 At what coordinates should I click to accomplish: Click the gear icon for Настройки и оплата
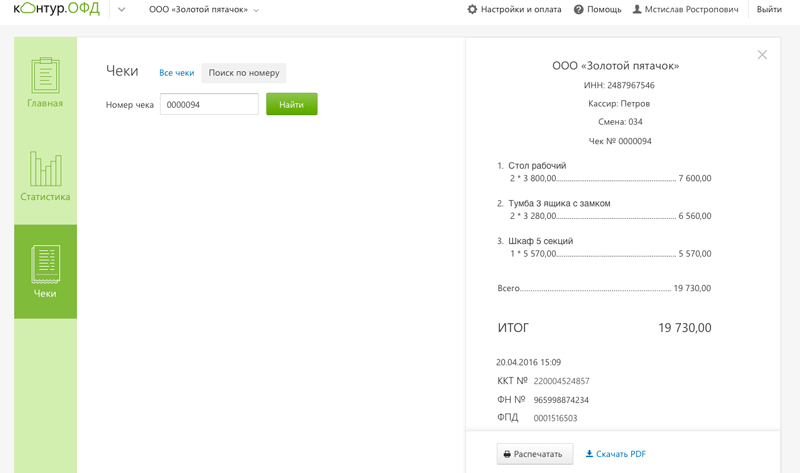(x=472, y=9)
